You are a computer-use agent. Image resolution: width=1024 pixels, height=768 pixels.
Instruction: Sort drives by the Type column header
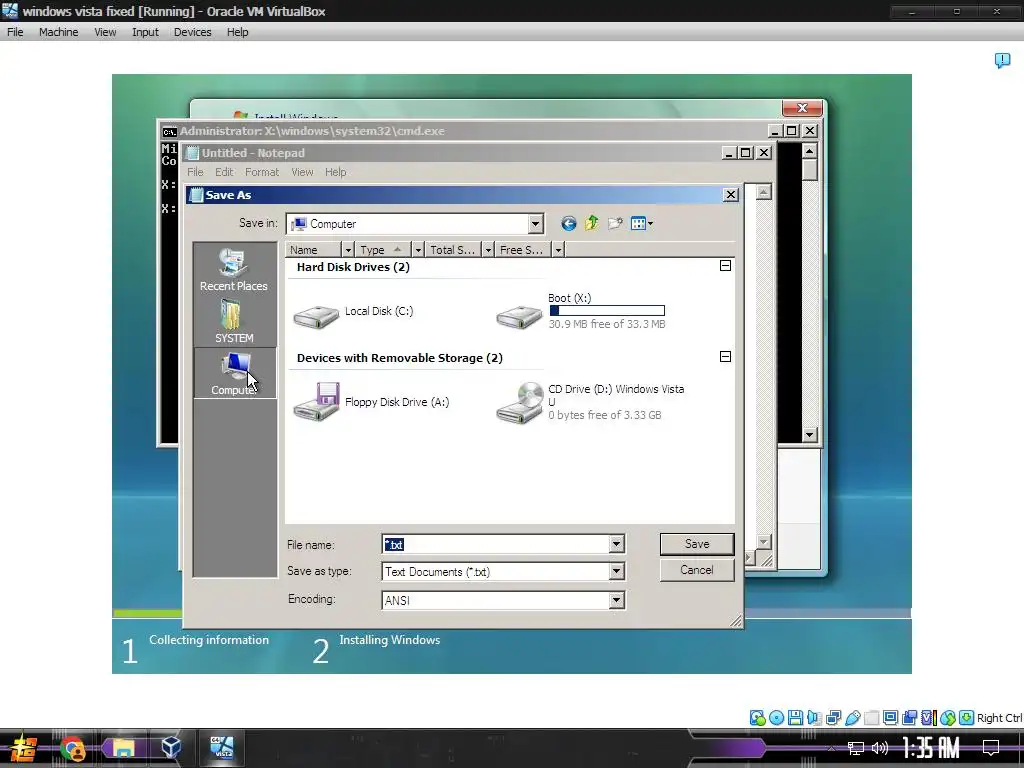tap(384, 249)
